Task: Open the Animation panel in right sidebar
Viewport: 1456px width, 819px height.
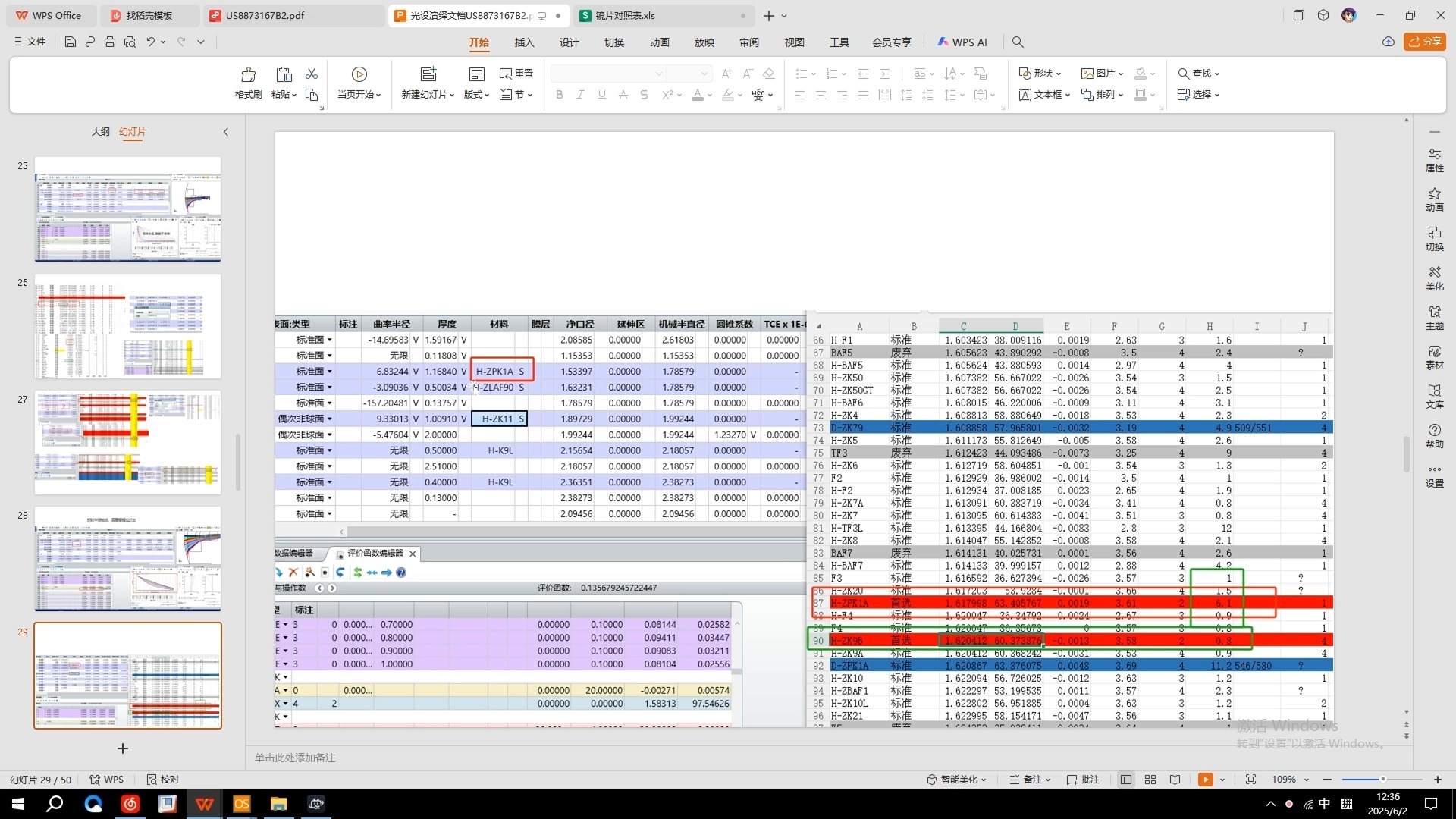Action: pos(1434,199)
